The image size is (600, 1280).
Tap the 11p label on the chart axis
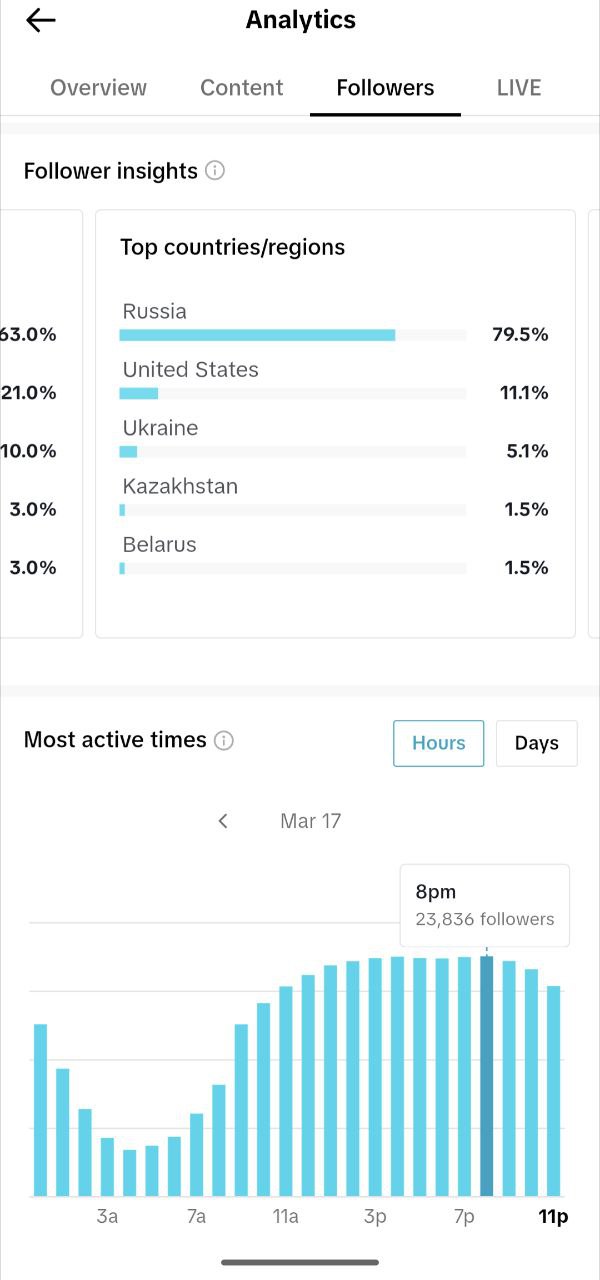coord(553,1217)
